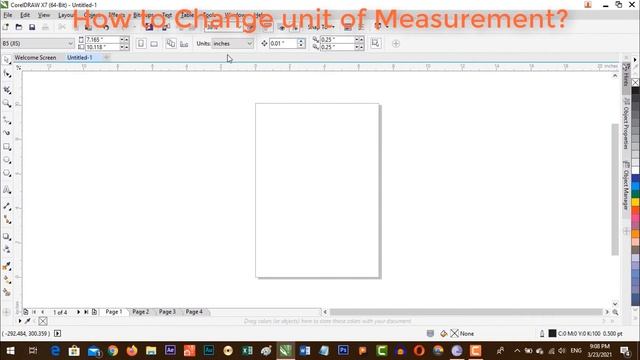Select the Ellipse tool

pos(7,160)
